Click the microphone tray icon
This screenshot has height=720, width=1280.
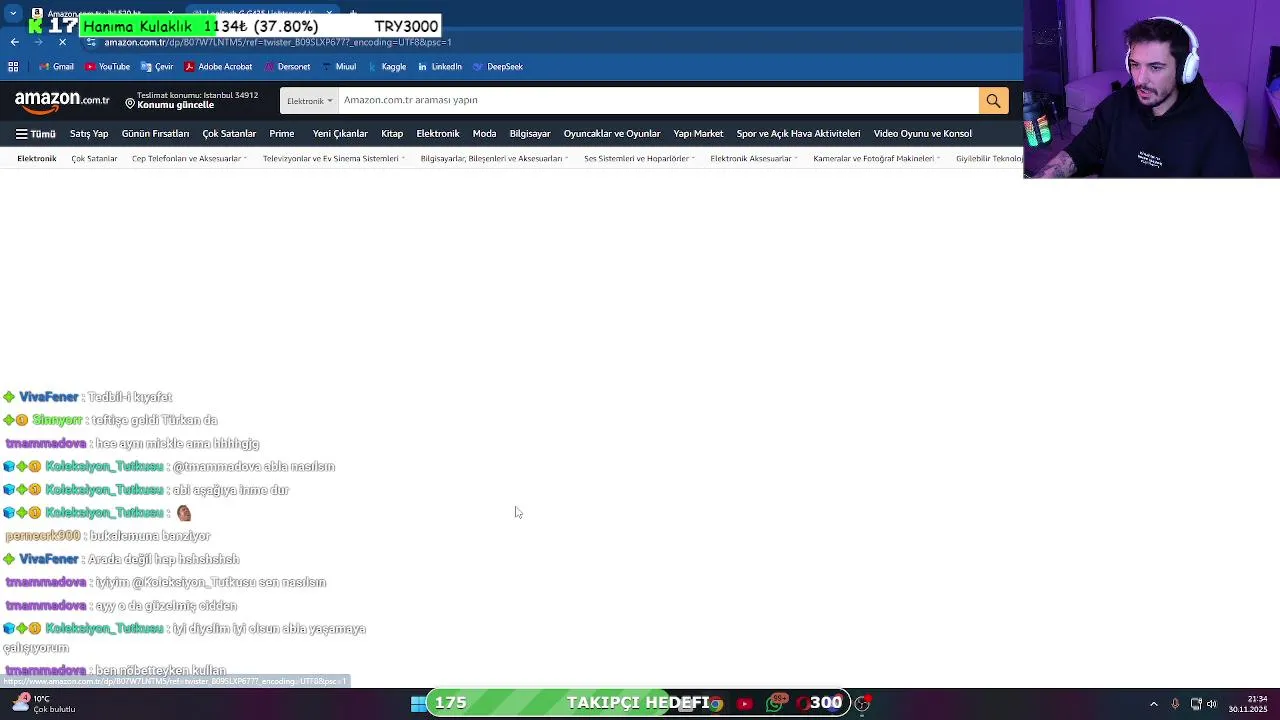[x=1175, y=704]
